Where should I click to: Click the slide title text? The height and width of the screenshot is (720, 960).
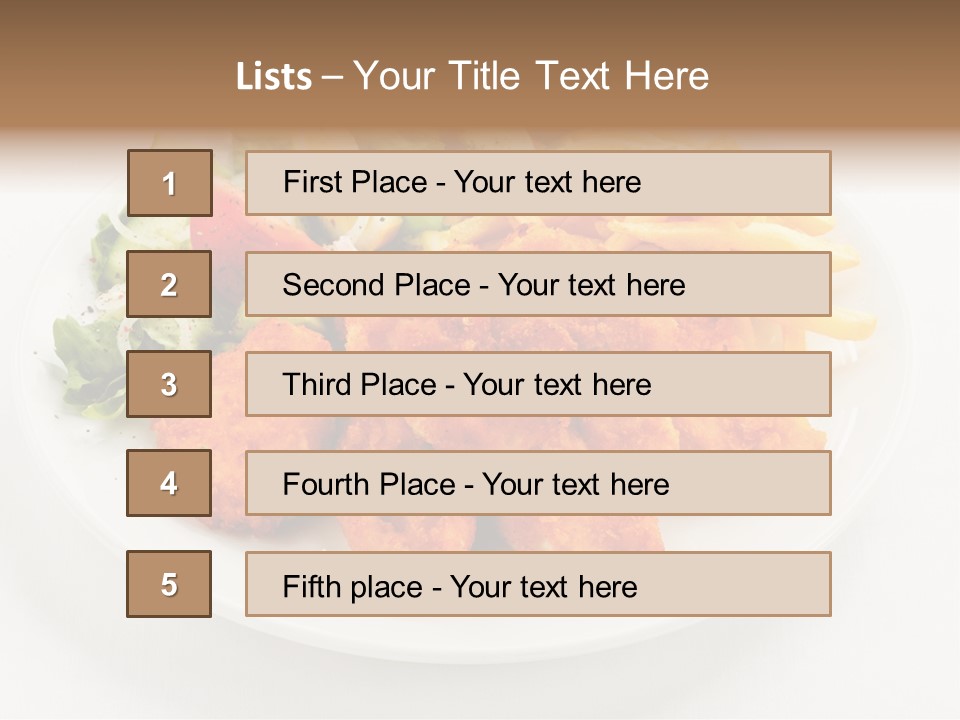(x=472, y=76)
